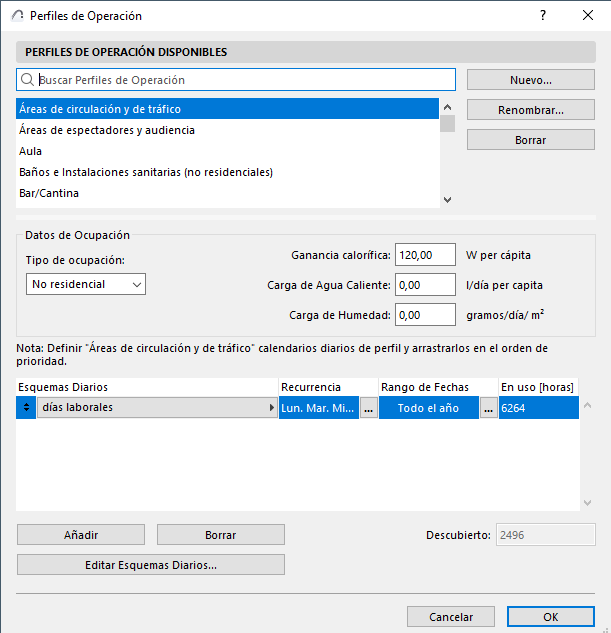Click the drag handle on días laborales row
The height and width of the screenshot is (633, 611).
click(x=26, y=407)
